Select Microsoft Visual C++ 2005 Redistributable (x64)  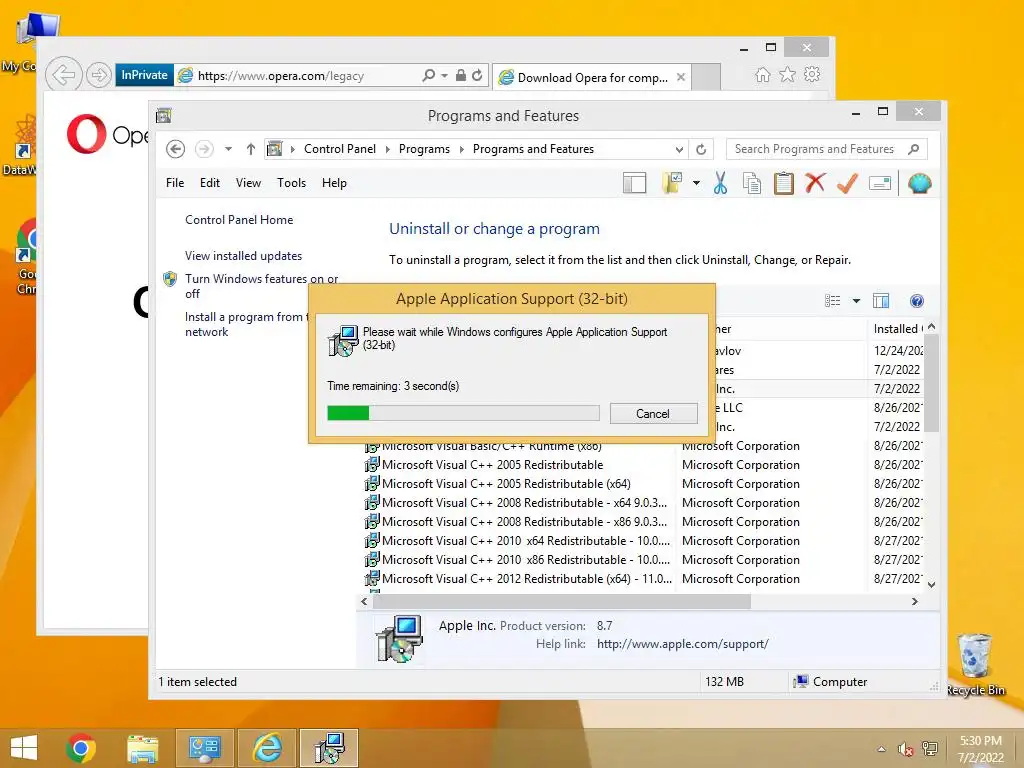(x=506, y=484)
